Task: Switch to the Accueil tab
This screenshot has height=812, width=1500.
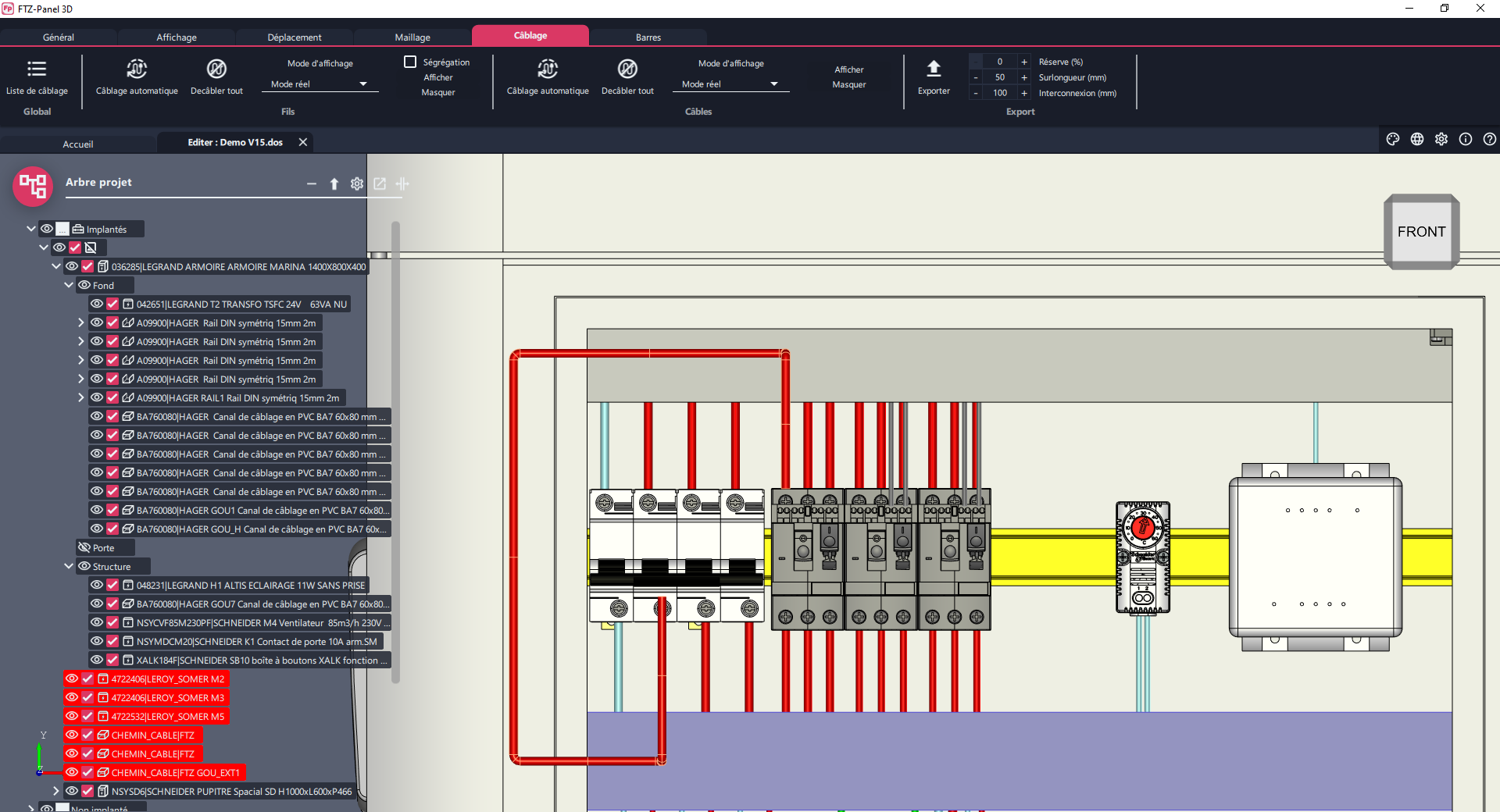Action: 78,144
